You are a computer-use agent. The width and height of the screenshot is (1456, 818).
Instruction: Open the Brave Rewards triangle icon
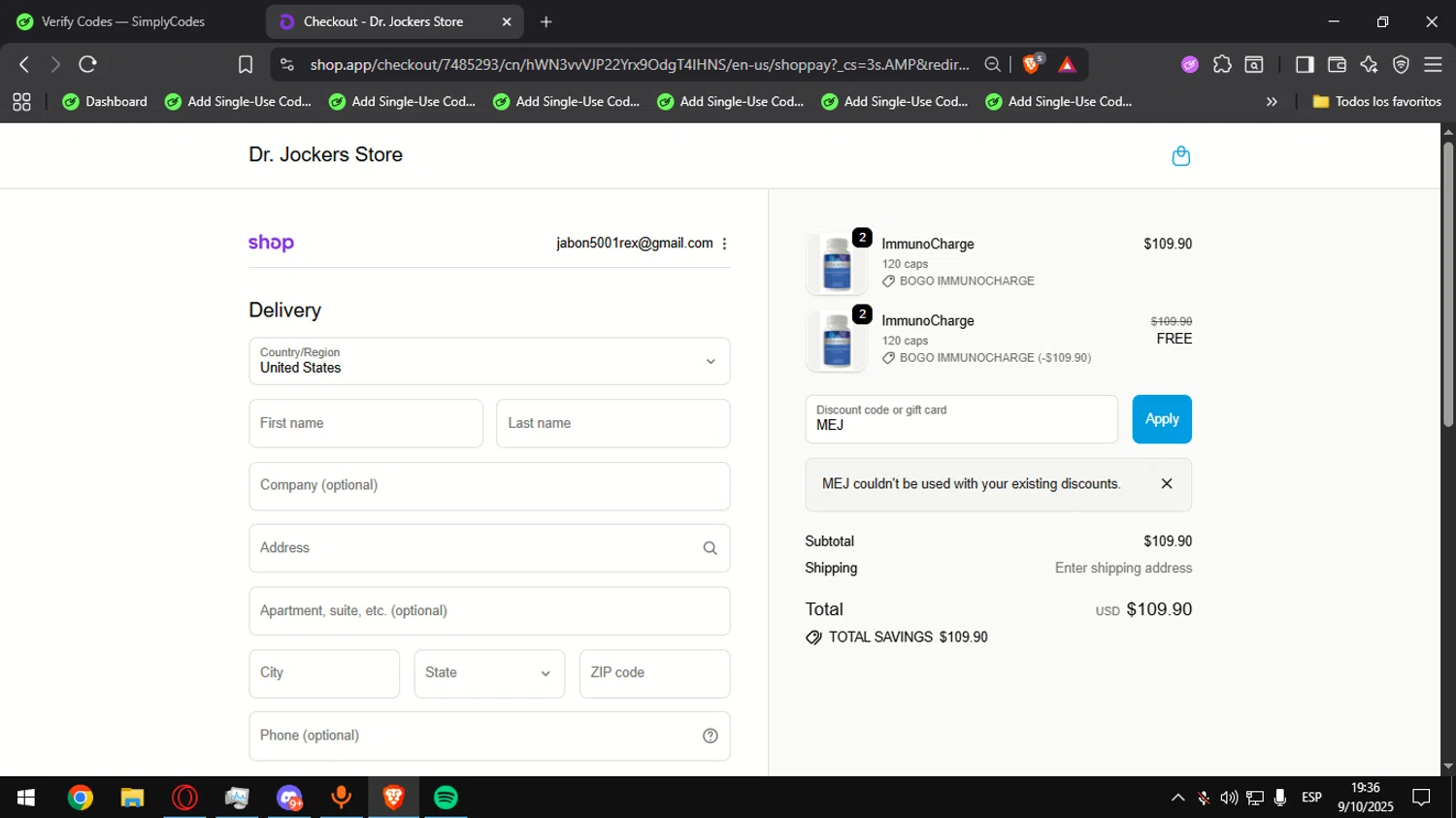[1067, 64]
